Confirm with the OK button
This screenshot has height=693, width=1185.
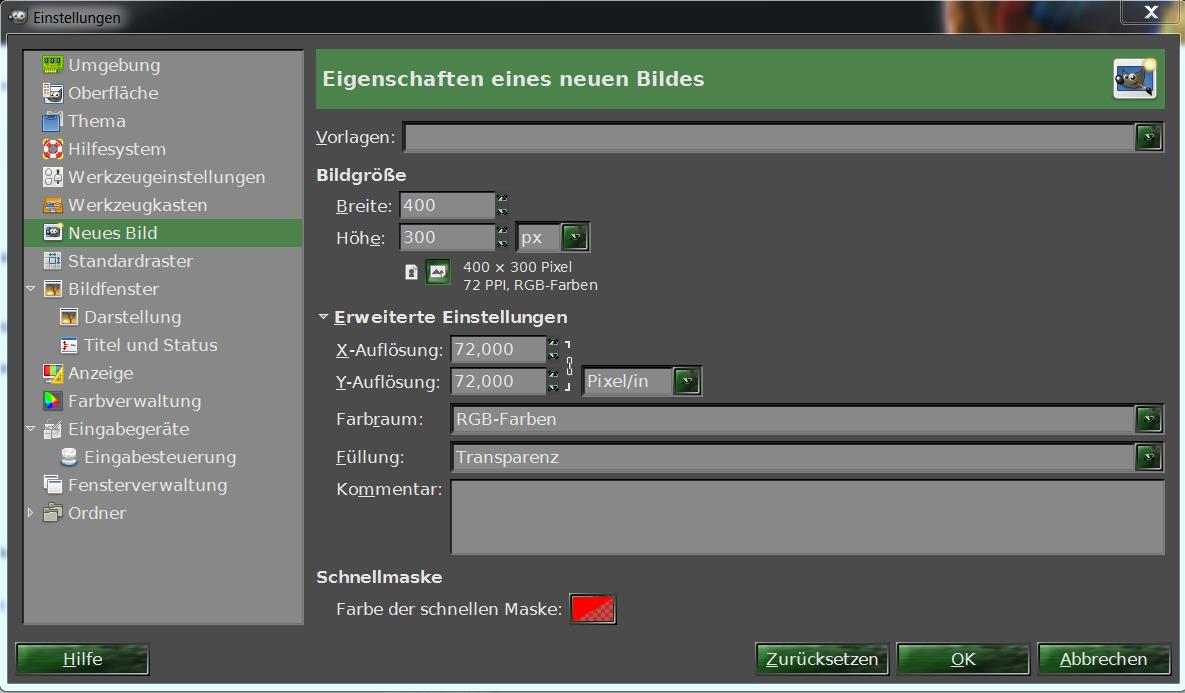coord(963,659)
